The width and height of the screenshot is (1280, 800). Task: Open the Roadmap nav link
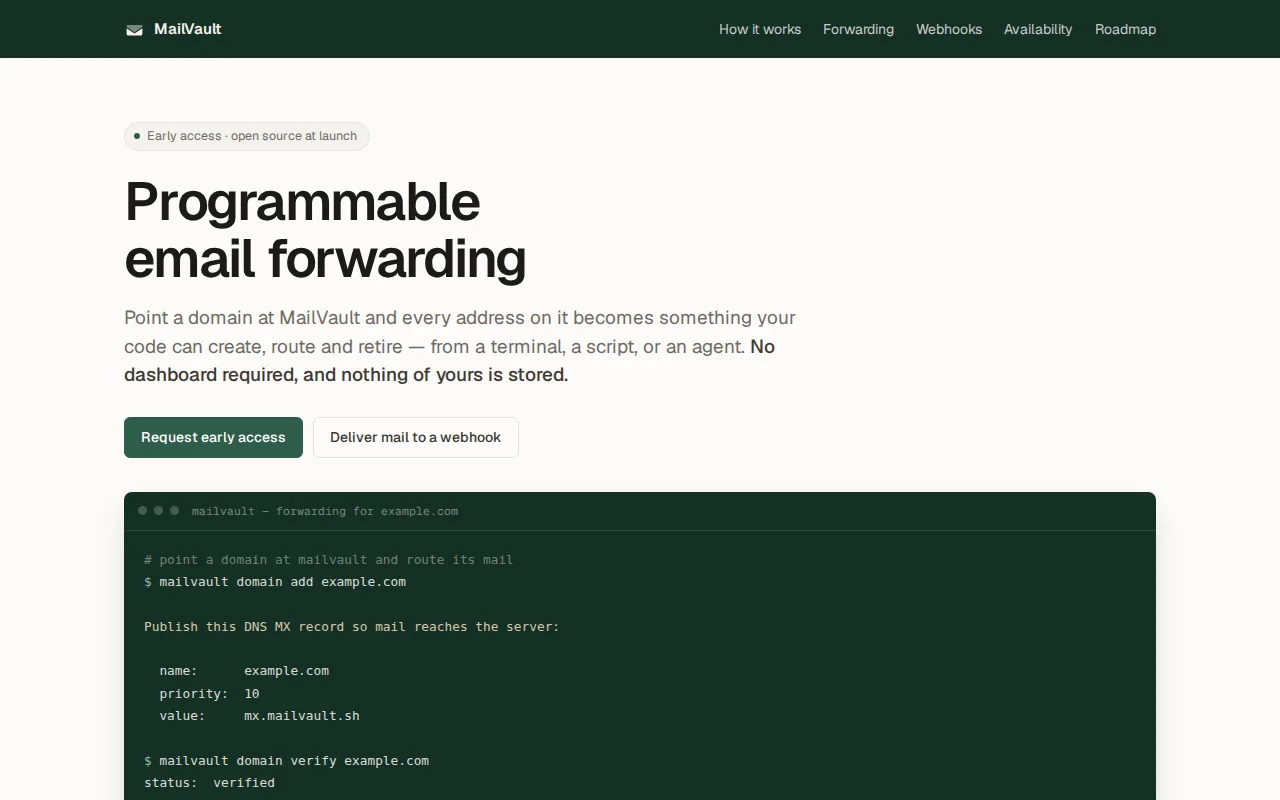[1125, 29]
